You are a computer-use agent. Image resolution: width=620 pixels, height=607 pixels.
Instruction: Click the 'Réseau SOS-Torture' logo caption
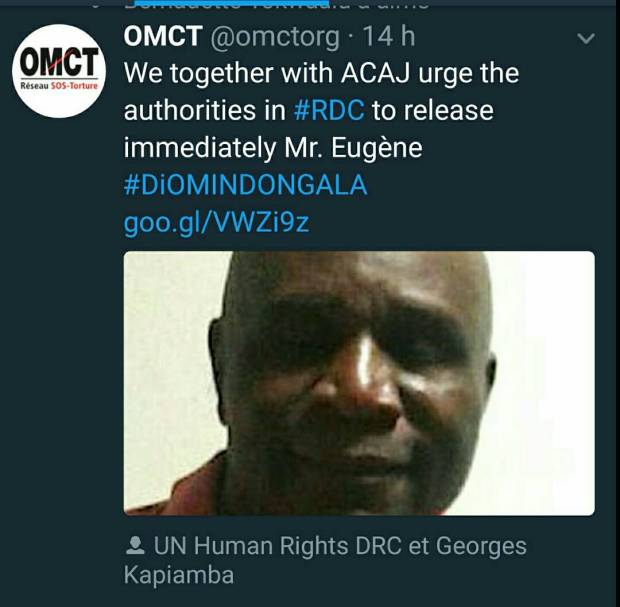click(59, 86)
